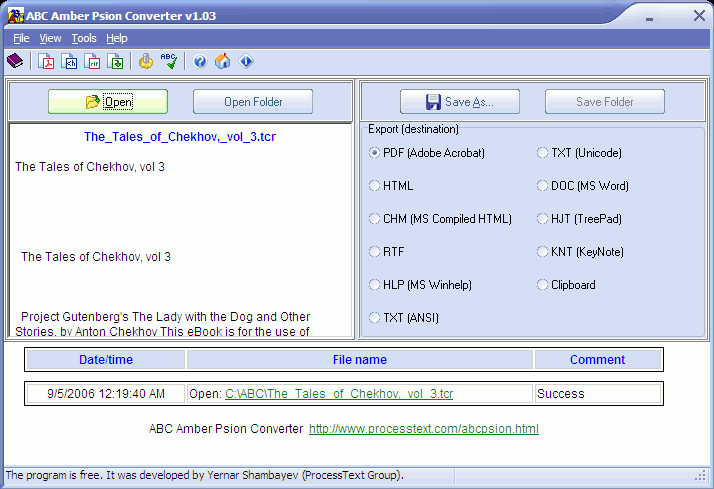Image resolution: width=714 pixels, height=489 pixels.
Task: Choose HLP (MS Winhelp) format
Action: click(x=420, y=285)
